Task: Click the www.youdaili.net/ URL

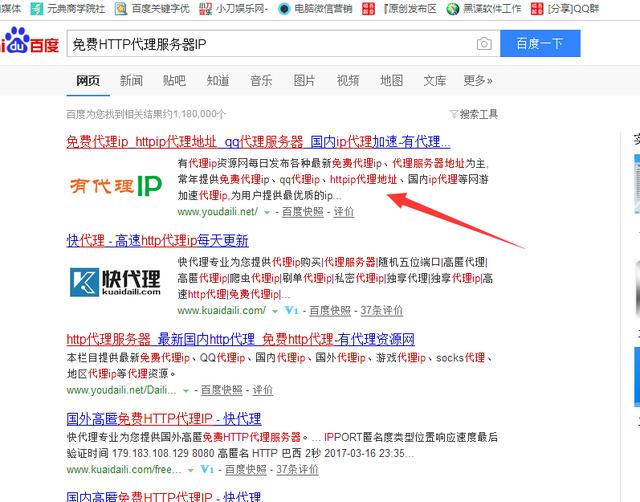Action: tap(218, 212)
